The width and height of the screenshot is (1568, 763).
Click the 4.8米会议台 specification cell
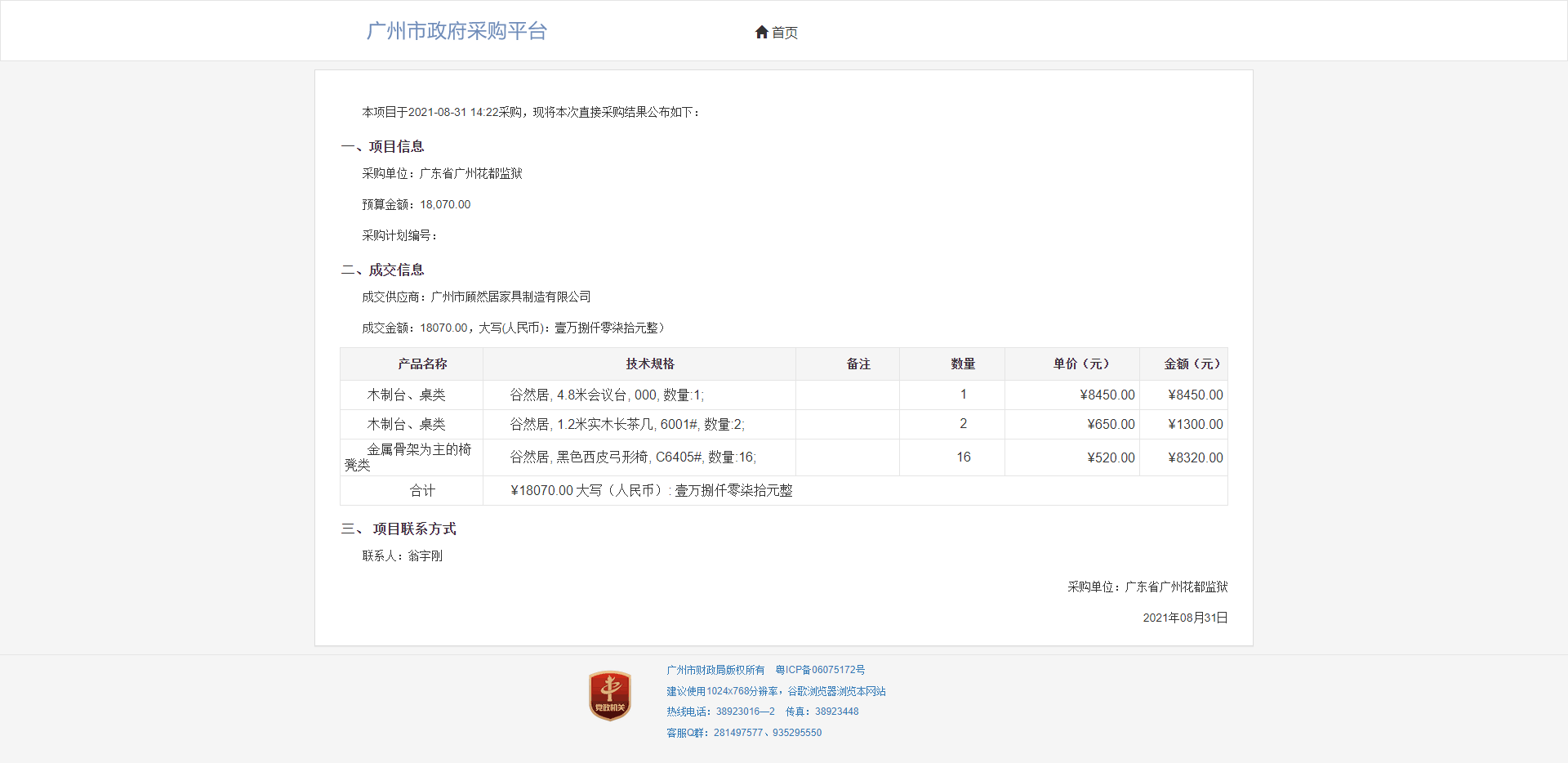[x=639, y=395]
